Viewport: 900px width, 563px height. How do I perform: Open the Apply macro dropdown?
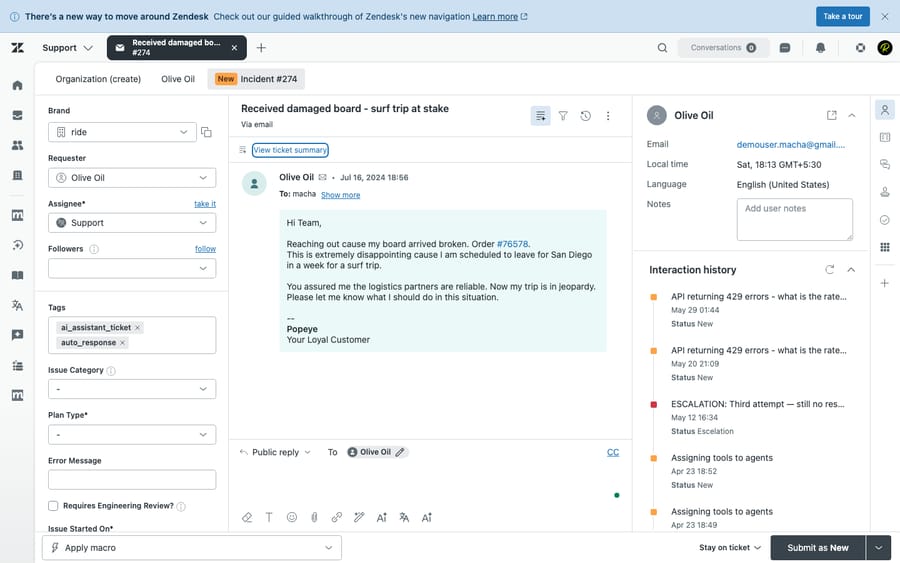point(192,548)
